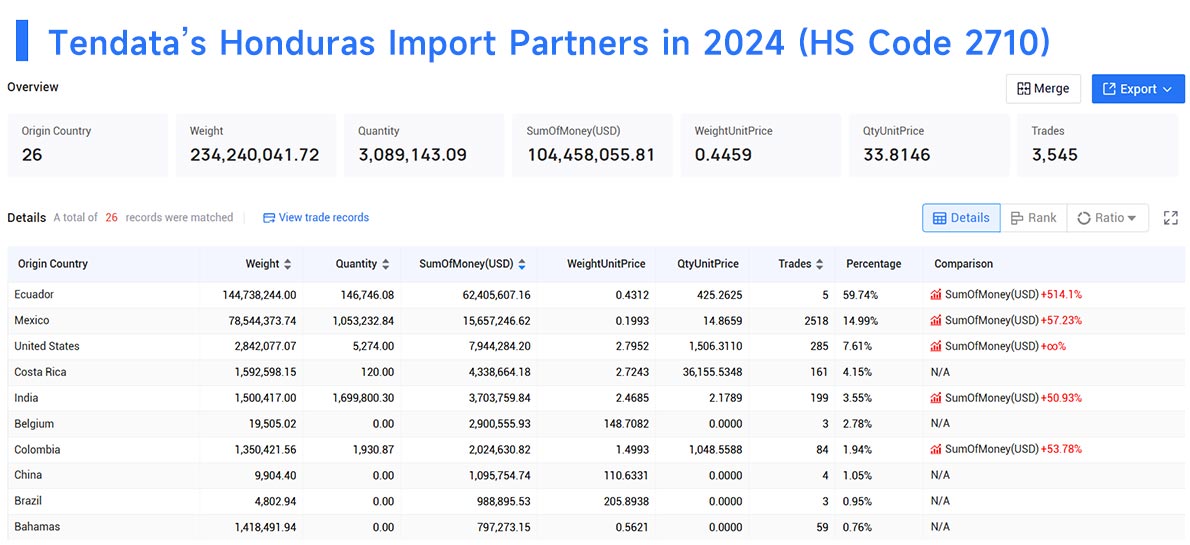Click the trade records icon beside View link
This screenshot has width=1190, height=545.
[x=269, y=218]
